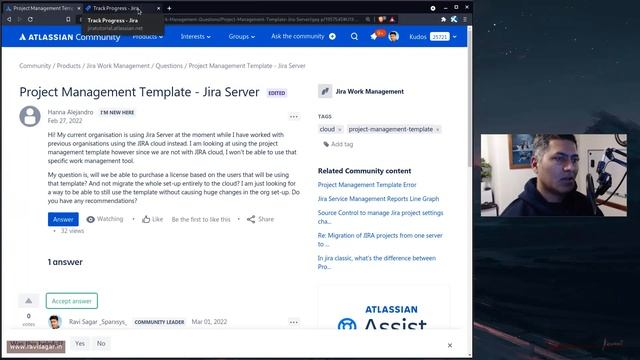Close the Track Progress - Jira tab
Screen dimensions: 640x360
158,8
